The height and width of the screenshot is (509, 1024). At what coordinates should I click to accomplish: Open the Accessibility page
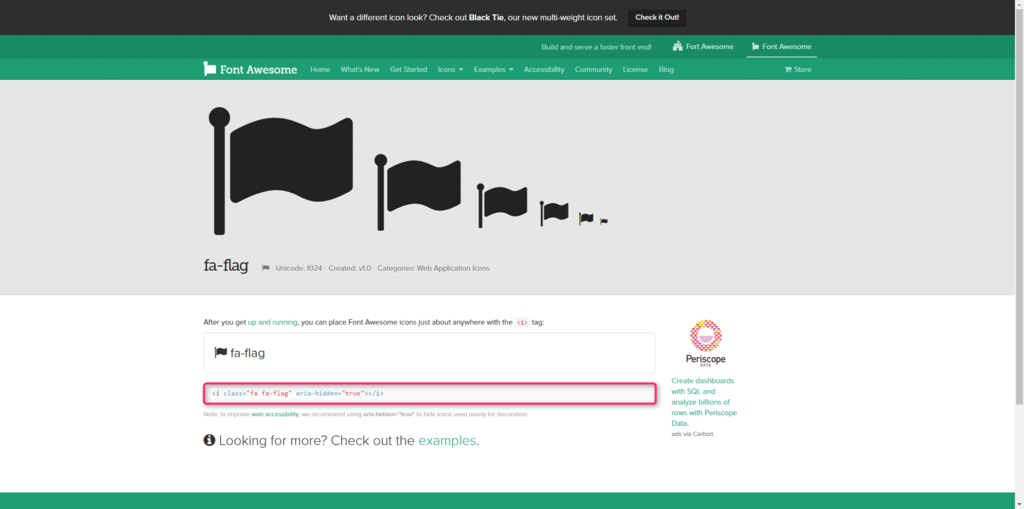(544, 69)
